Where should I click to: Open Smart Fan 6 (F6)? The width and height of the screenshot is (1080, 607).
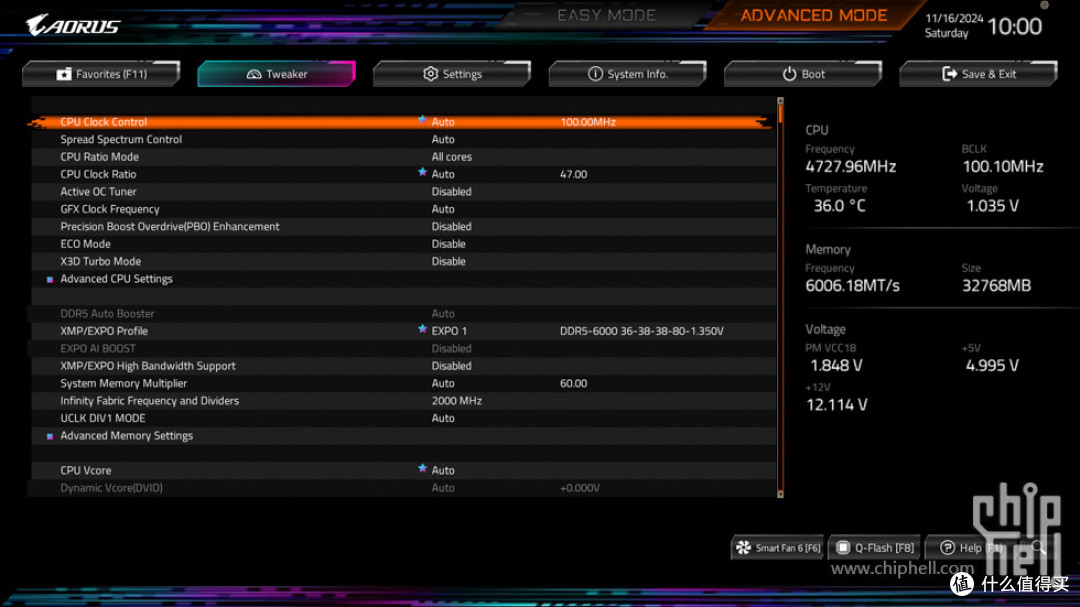coord(777,548)
